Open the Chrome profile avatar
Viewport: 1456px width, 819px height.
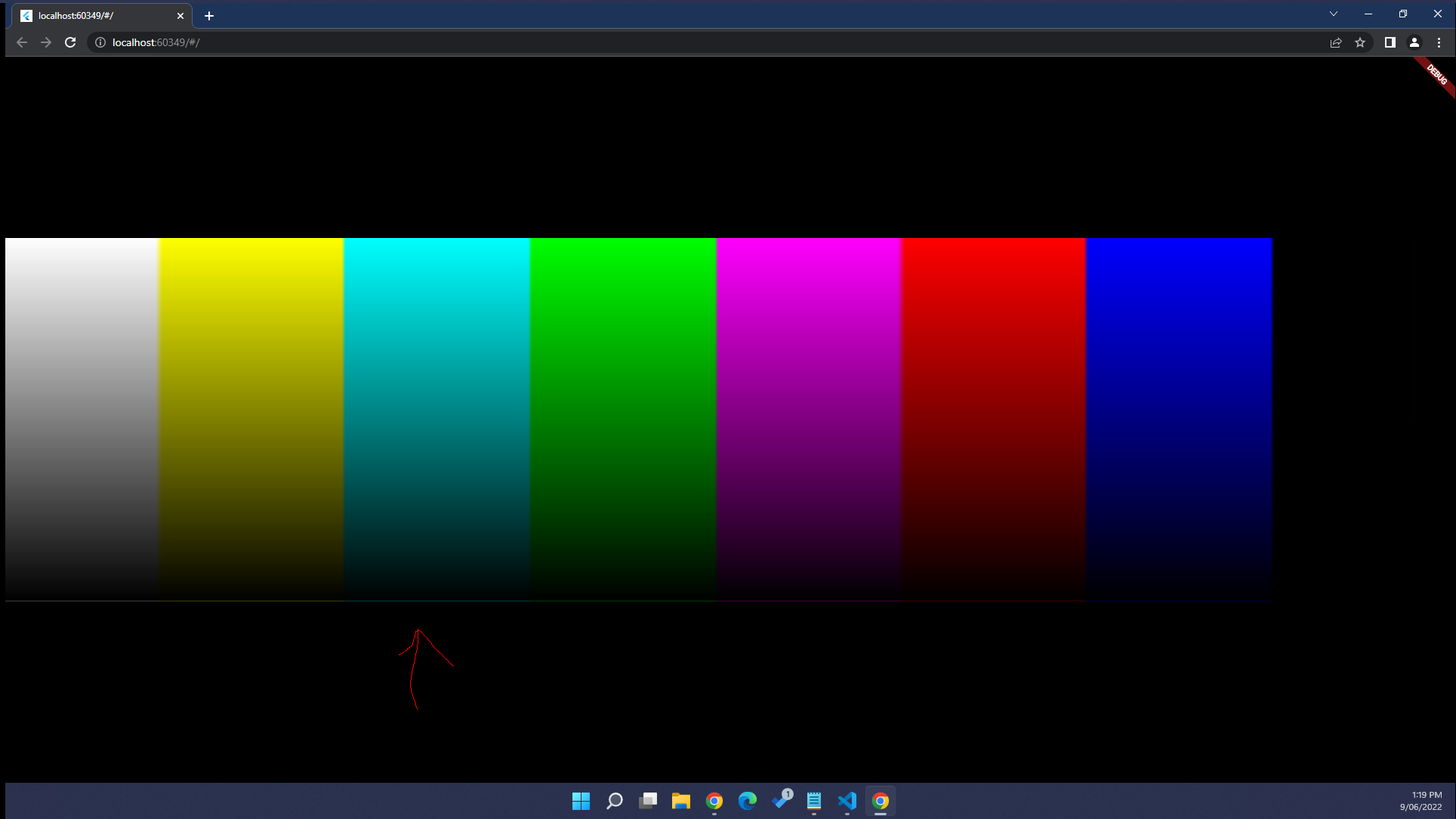pos(1414,42)
